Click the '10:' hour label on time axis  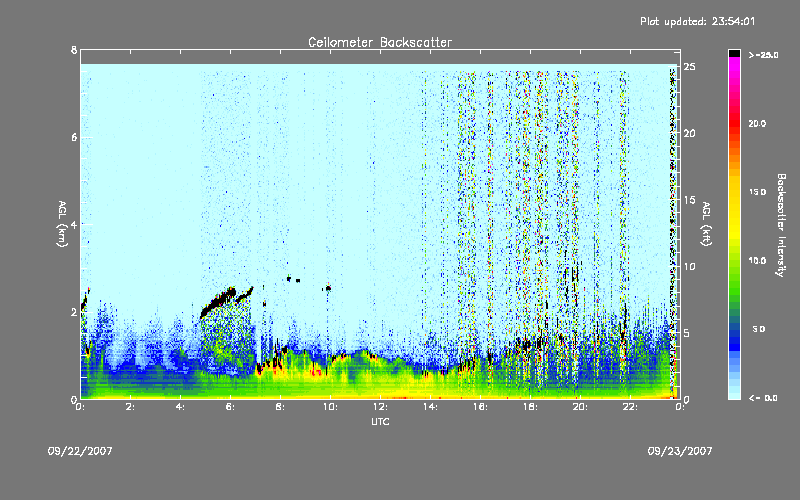click(x=330, y=407)
